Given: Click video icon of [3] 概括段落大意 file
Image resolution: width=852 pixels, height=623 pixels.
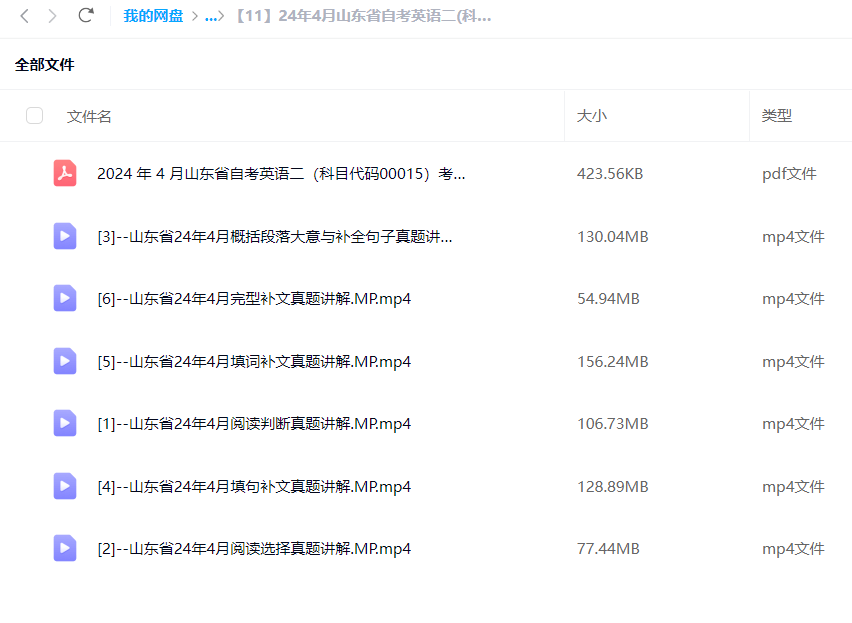Looking at the screenshot, I should [x=65, y=236].
